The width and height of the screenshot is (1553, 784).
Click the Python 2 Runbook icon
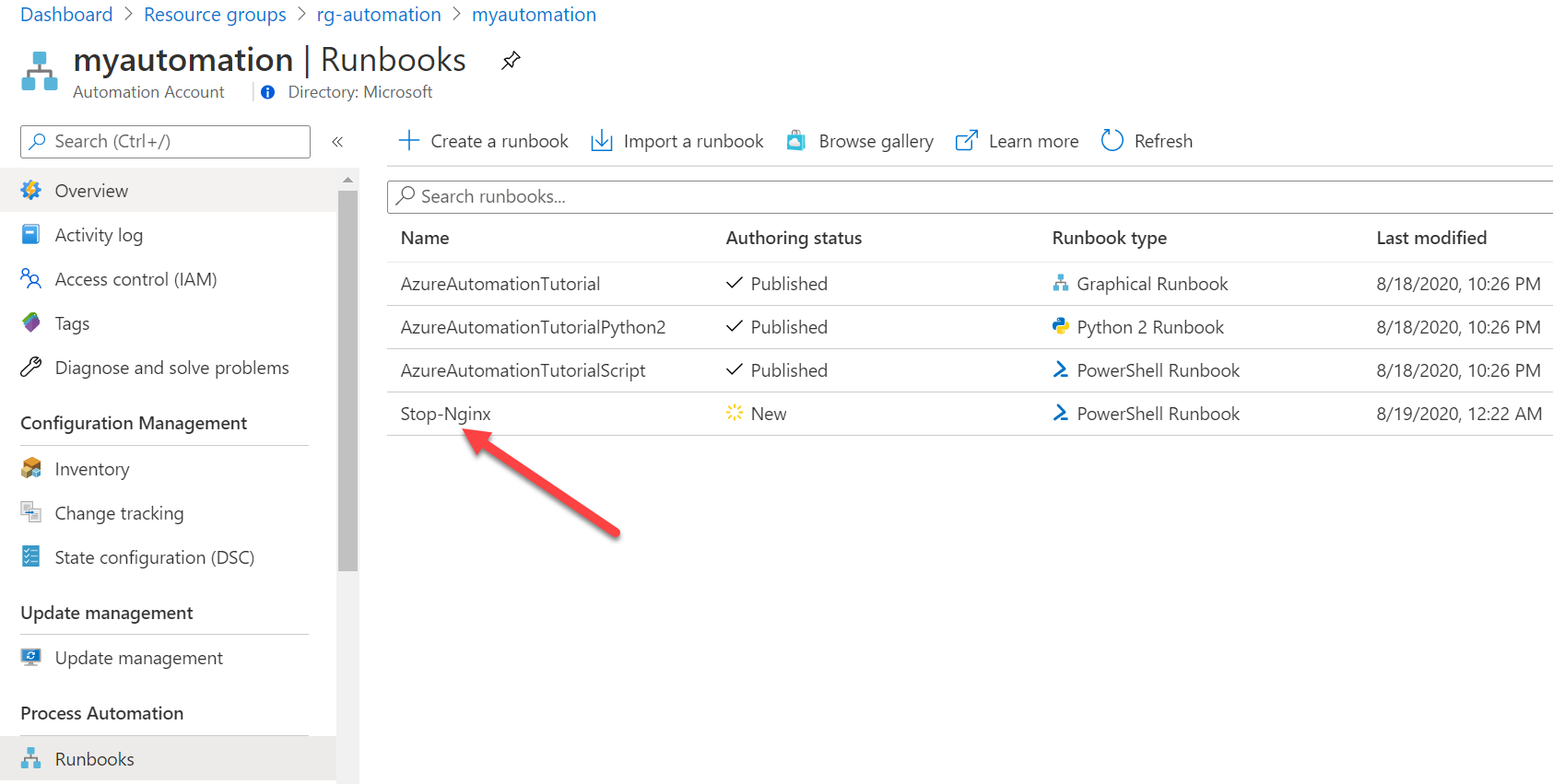1061,327
